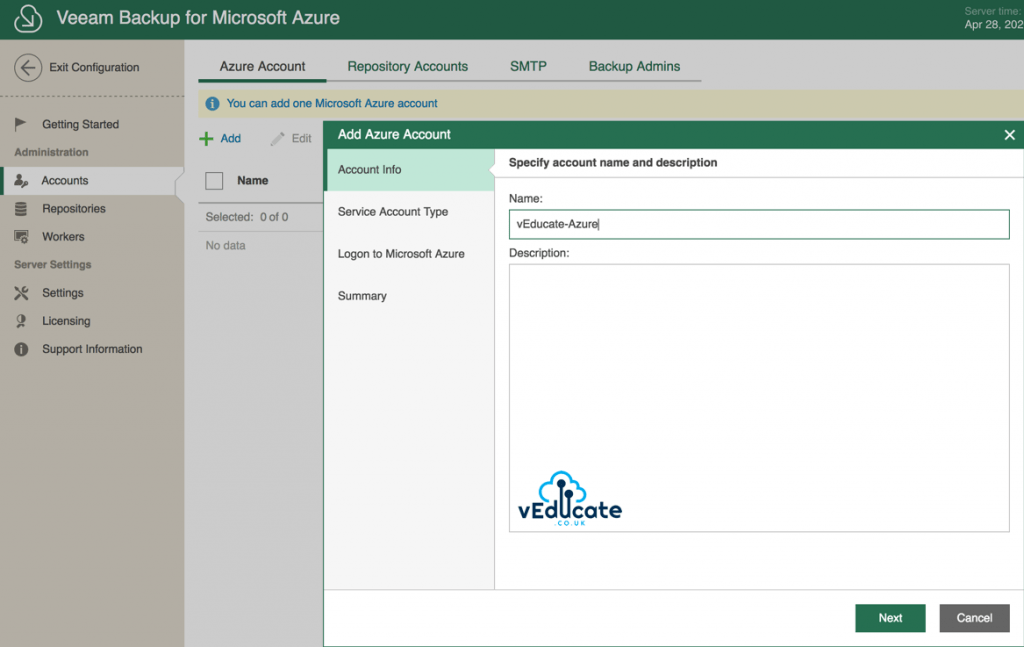
Task: Click the green plus Add icon
Action: [205, 138]
